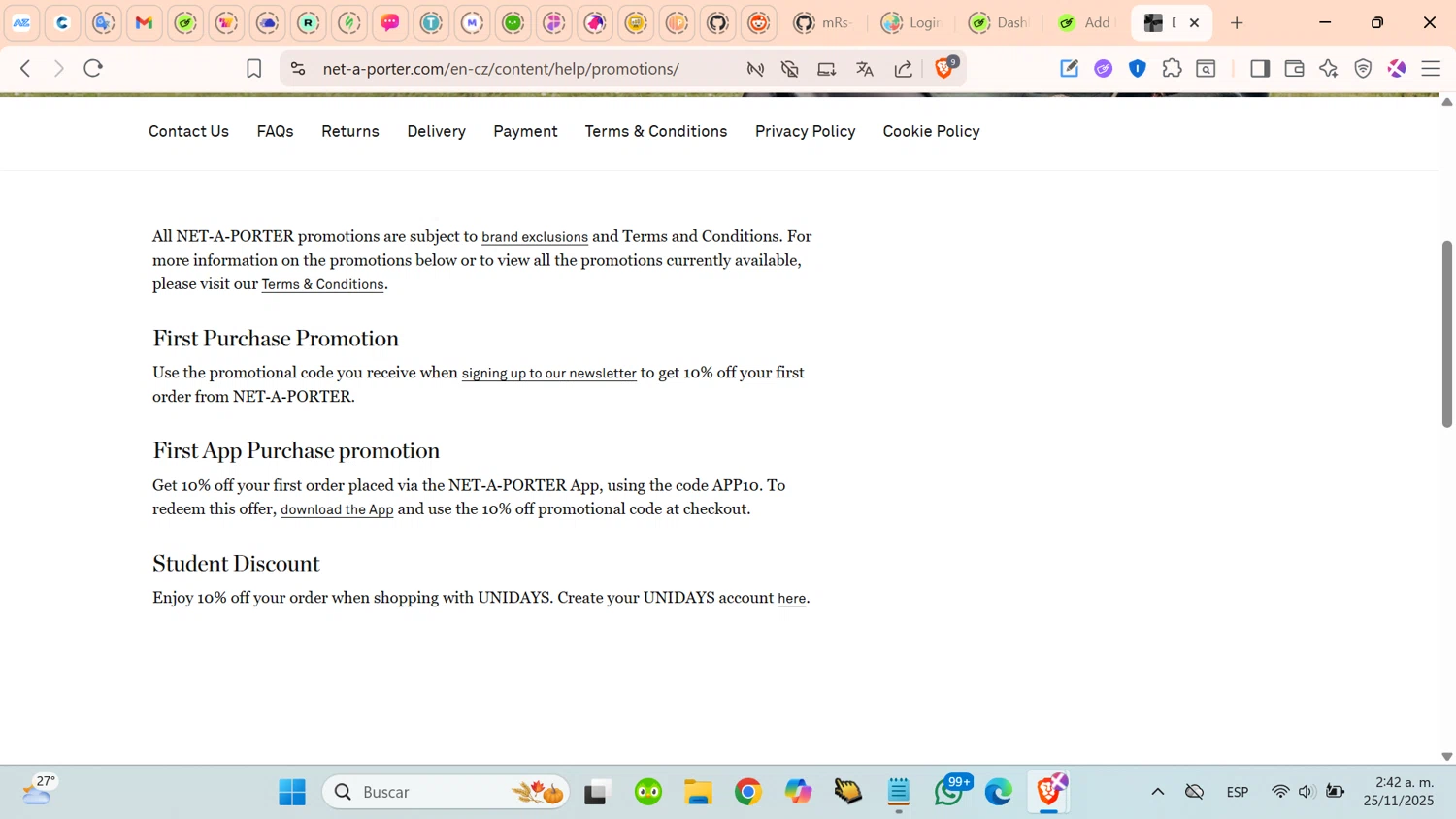
Task: Open site information icon in address bar
Action: click(298, 69)
